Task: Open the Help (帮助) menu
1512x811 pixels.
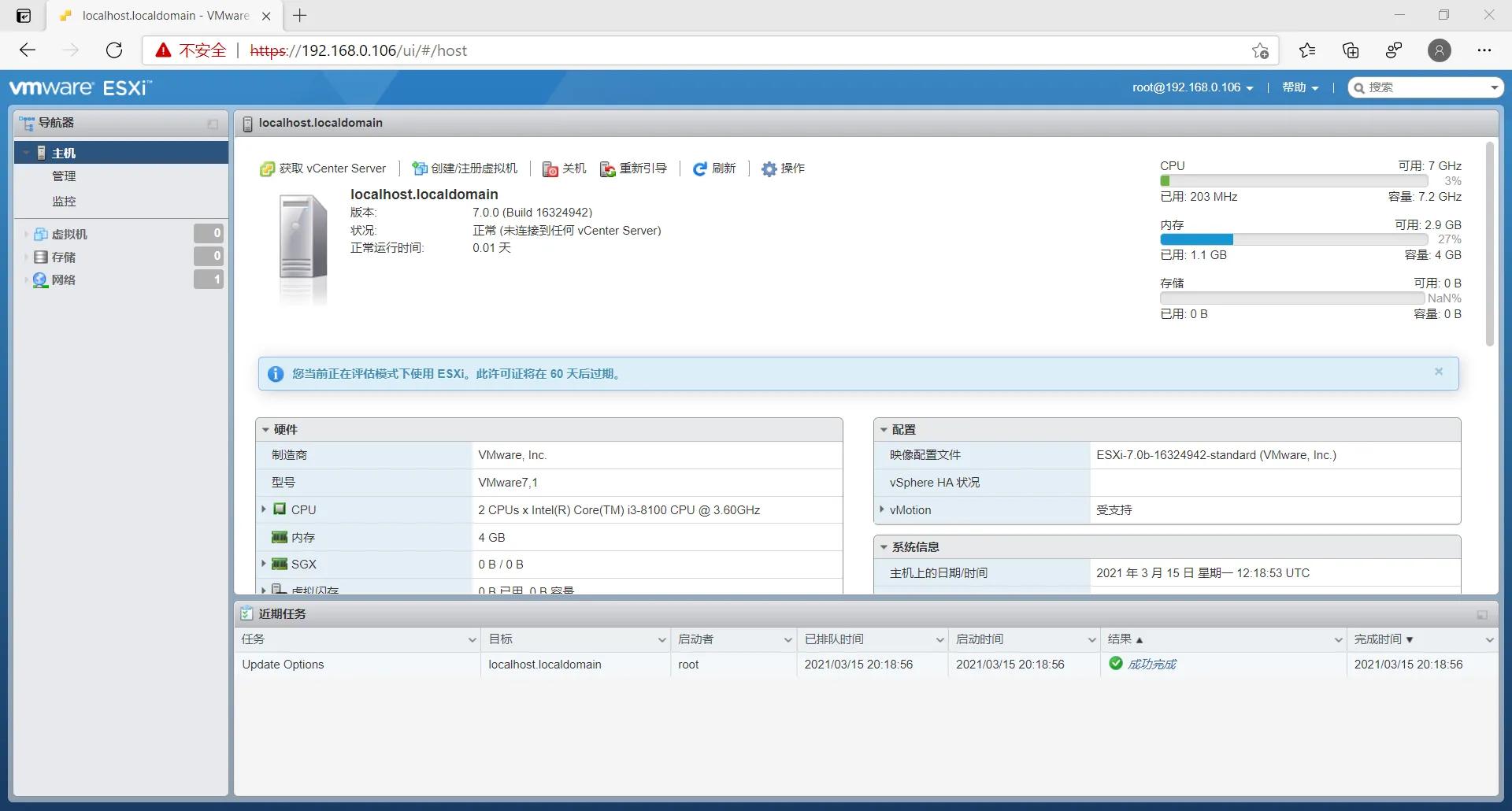Action: pos(1300,87)
